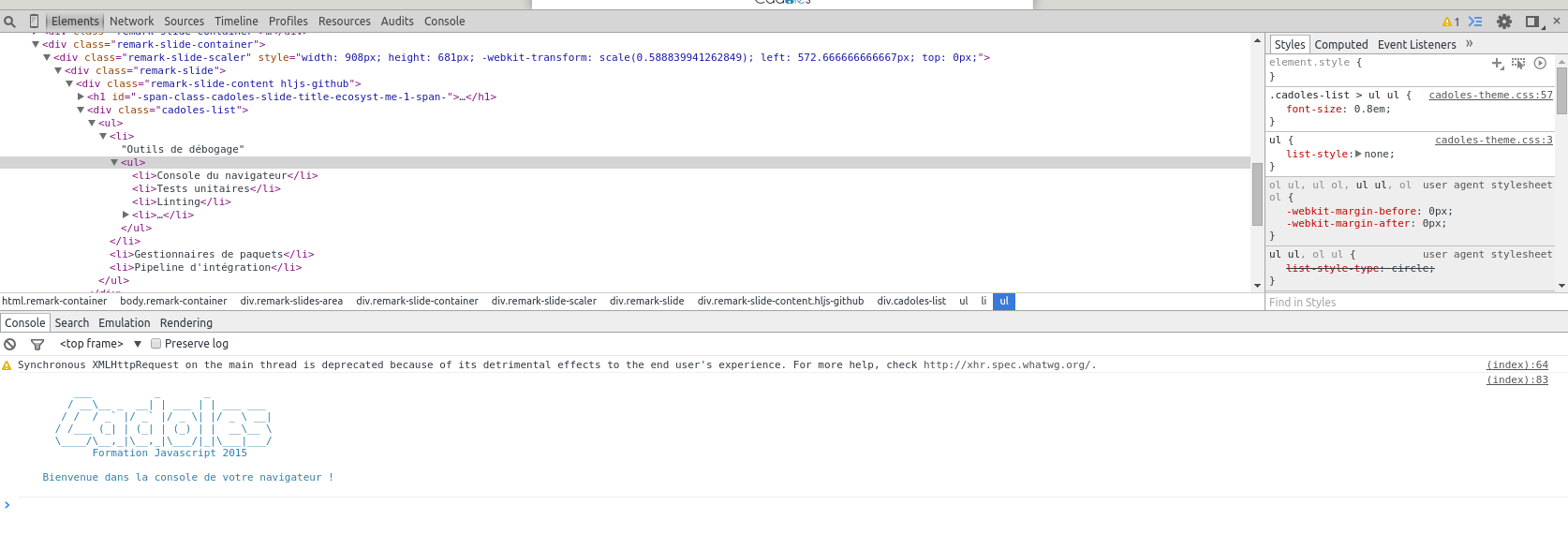Toggle device mode mobile icon

[x=34, y=21]
